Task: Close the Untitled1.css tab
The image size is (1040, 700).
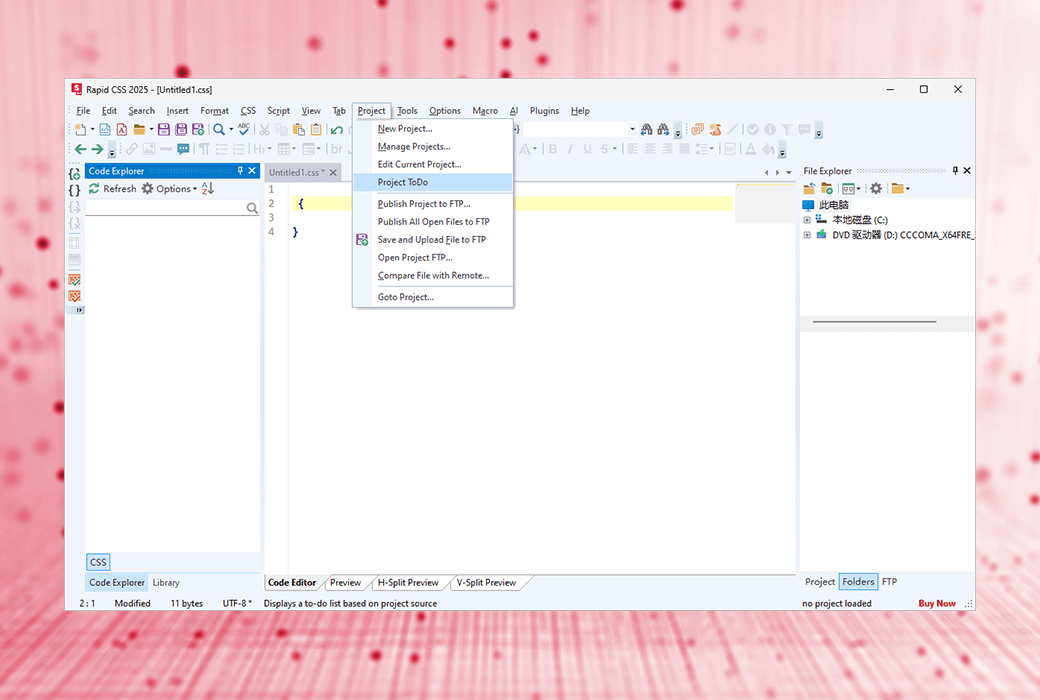Action: (333, 173)
